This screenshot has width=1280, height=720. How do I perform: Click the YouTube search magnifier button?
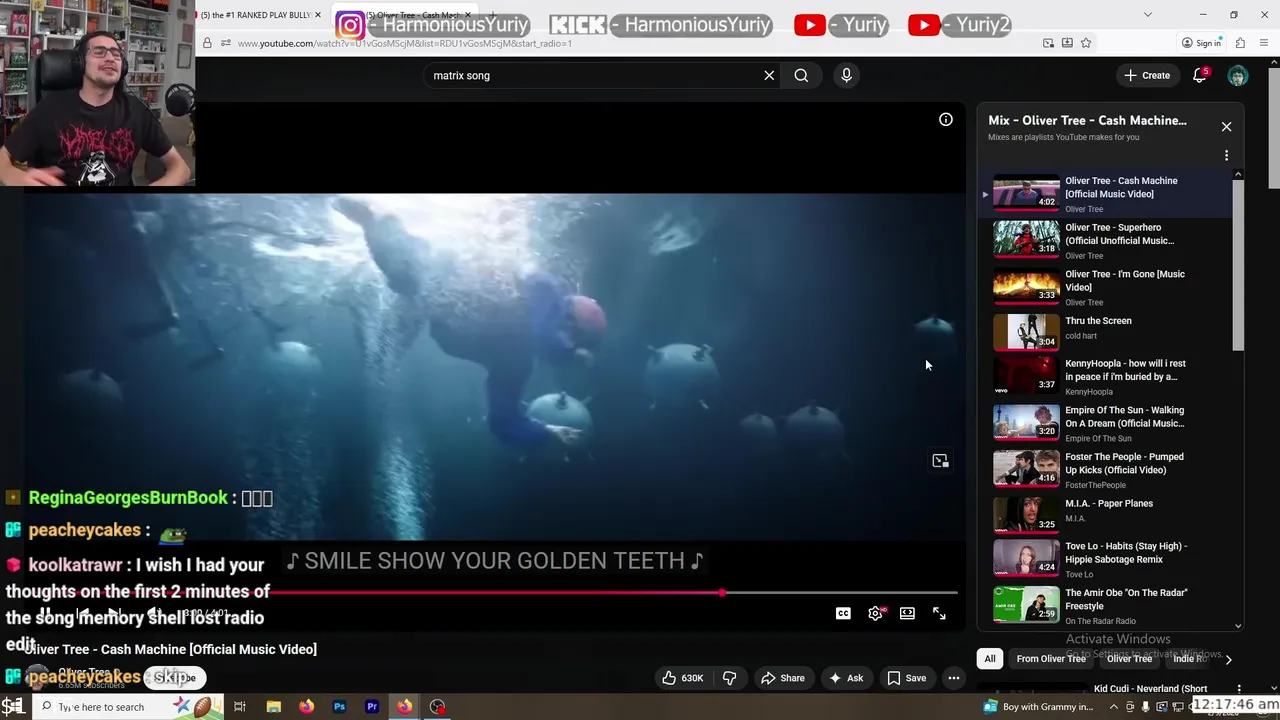point(801,75)
